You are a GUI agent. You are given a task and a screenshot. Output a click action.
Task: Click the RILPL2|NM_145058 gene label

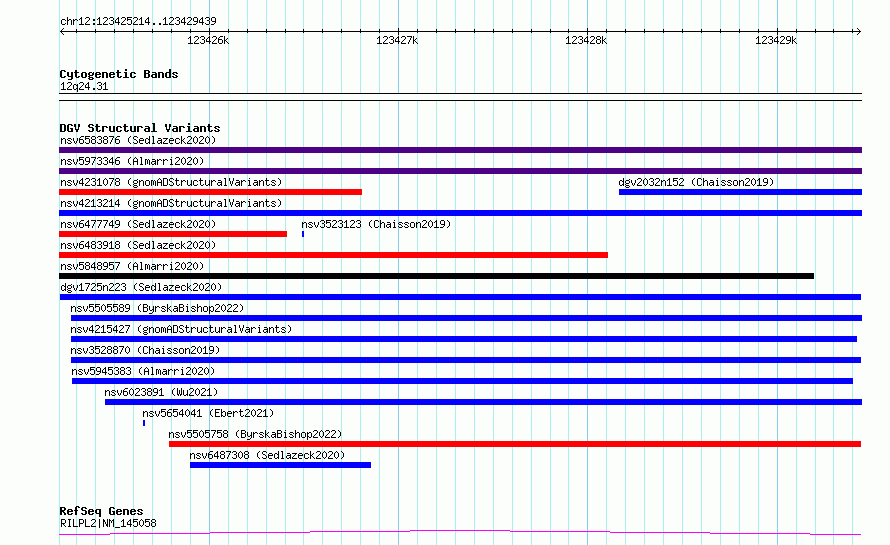(x=108, y=523)
